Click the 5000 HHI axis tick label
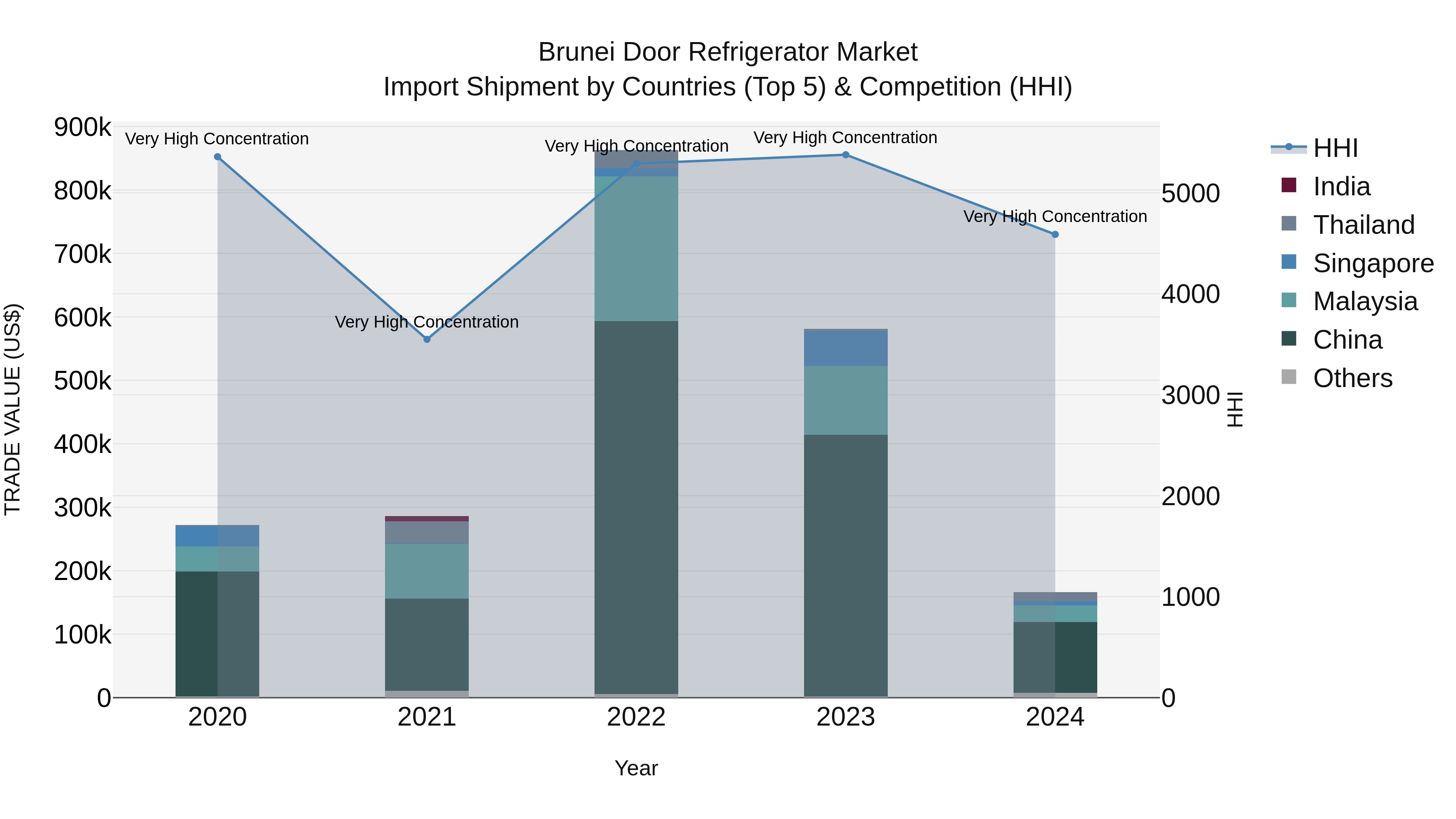 tap(1190, 193)
